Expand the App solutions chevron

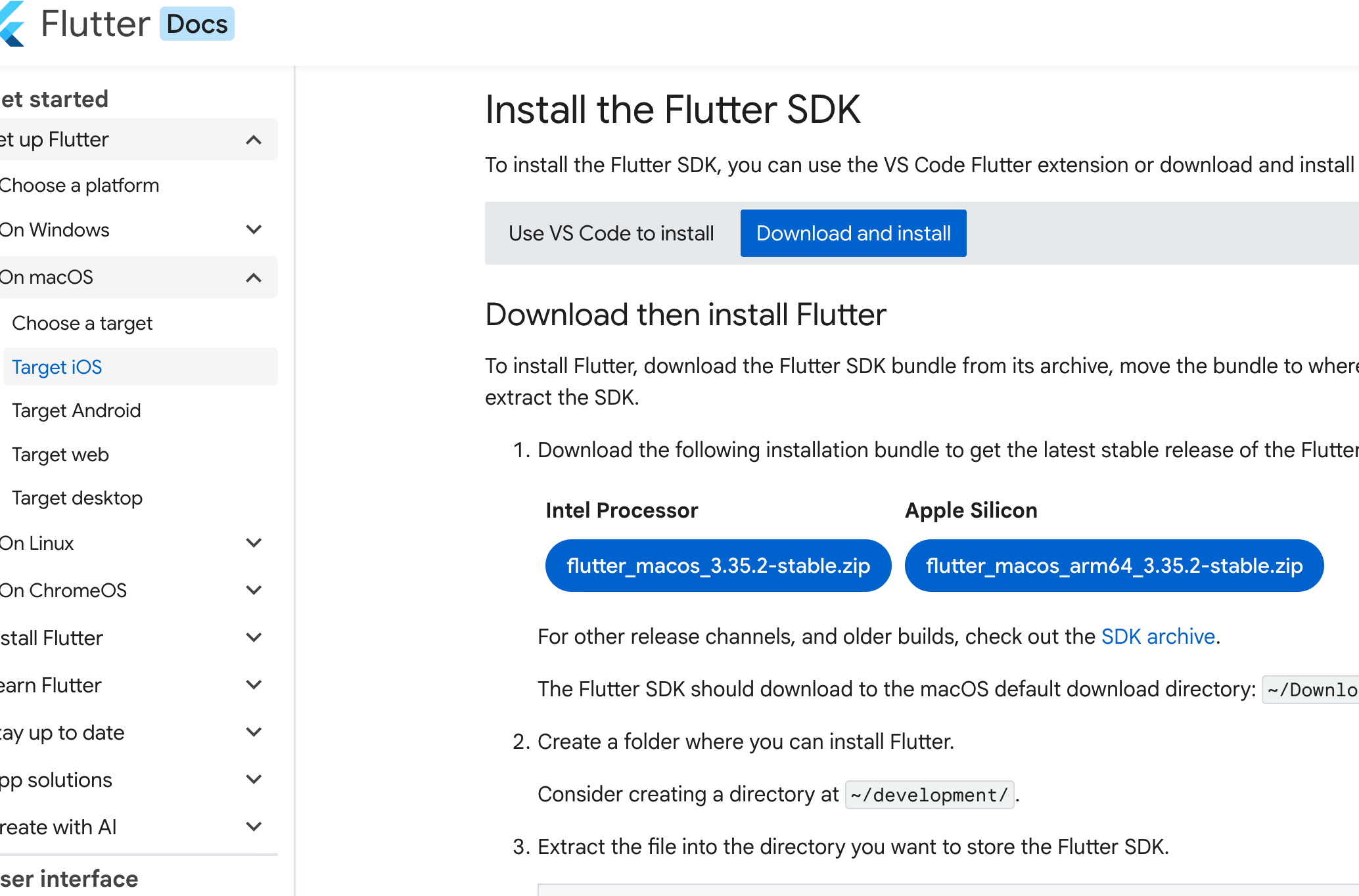[254, 780]
